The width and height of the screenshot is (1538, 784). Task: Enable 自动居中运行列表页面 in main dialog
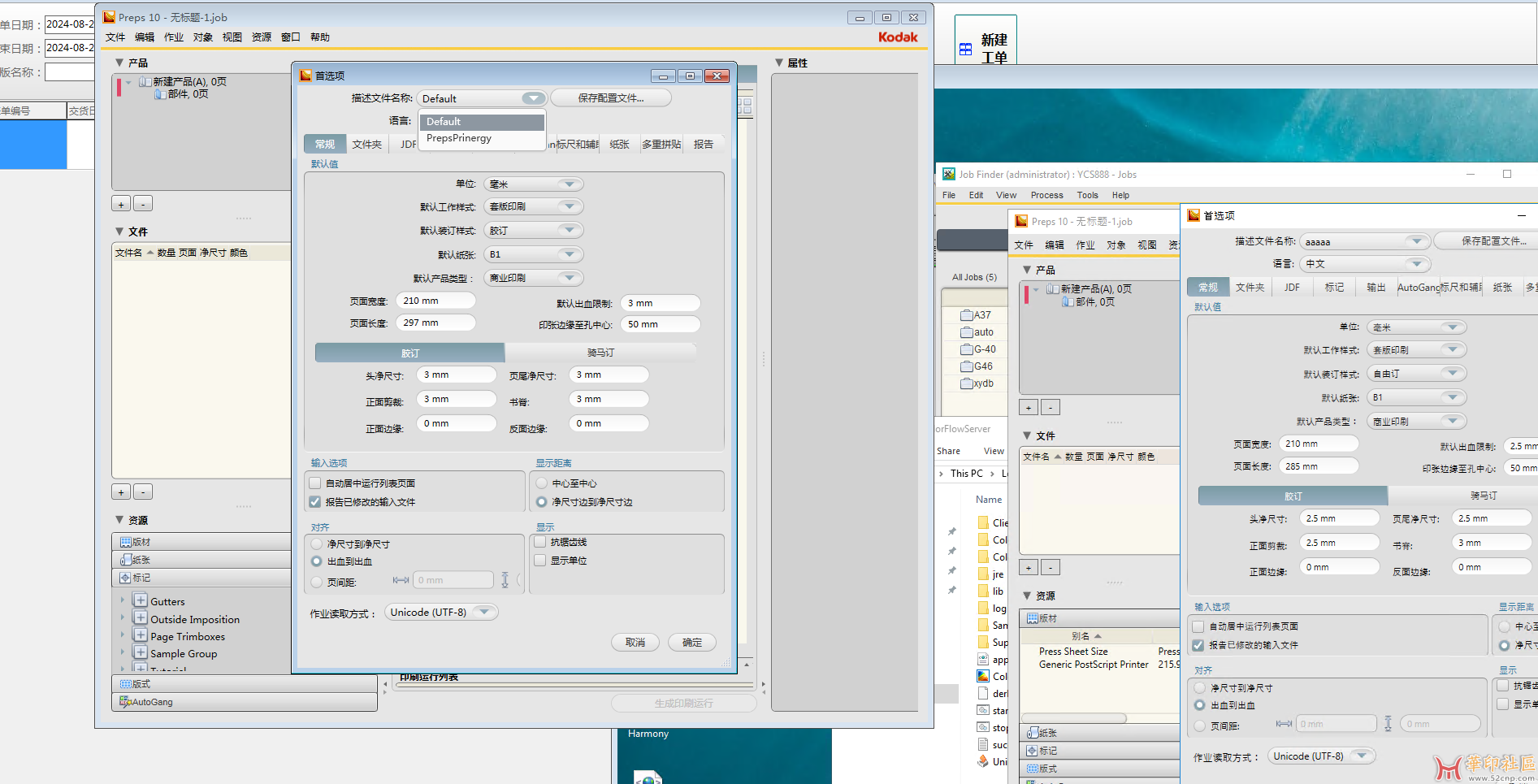pos(315,483)
